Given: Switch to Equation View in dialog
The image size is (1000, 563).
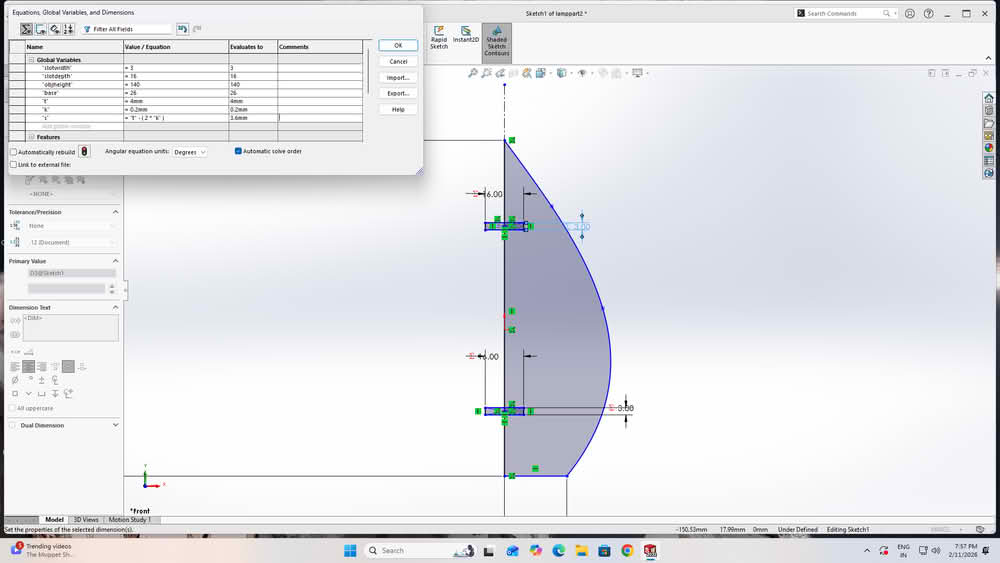Looking at the screenshot, I should [26, 29].
